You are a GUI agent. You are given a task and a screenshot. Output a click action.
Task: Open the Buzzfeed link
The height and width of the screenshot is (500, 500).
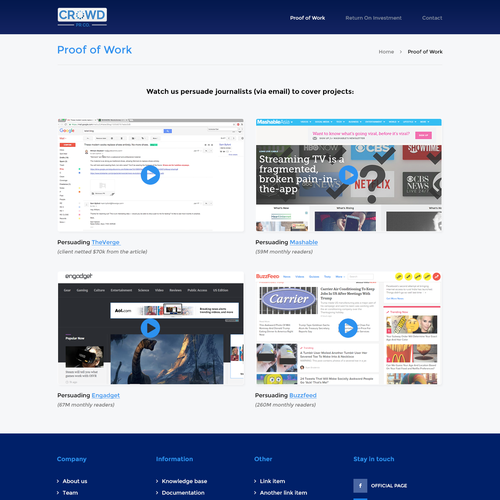[303, 395]
